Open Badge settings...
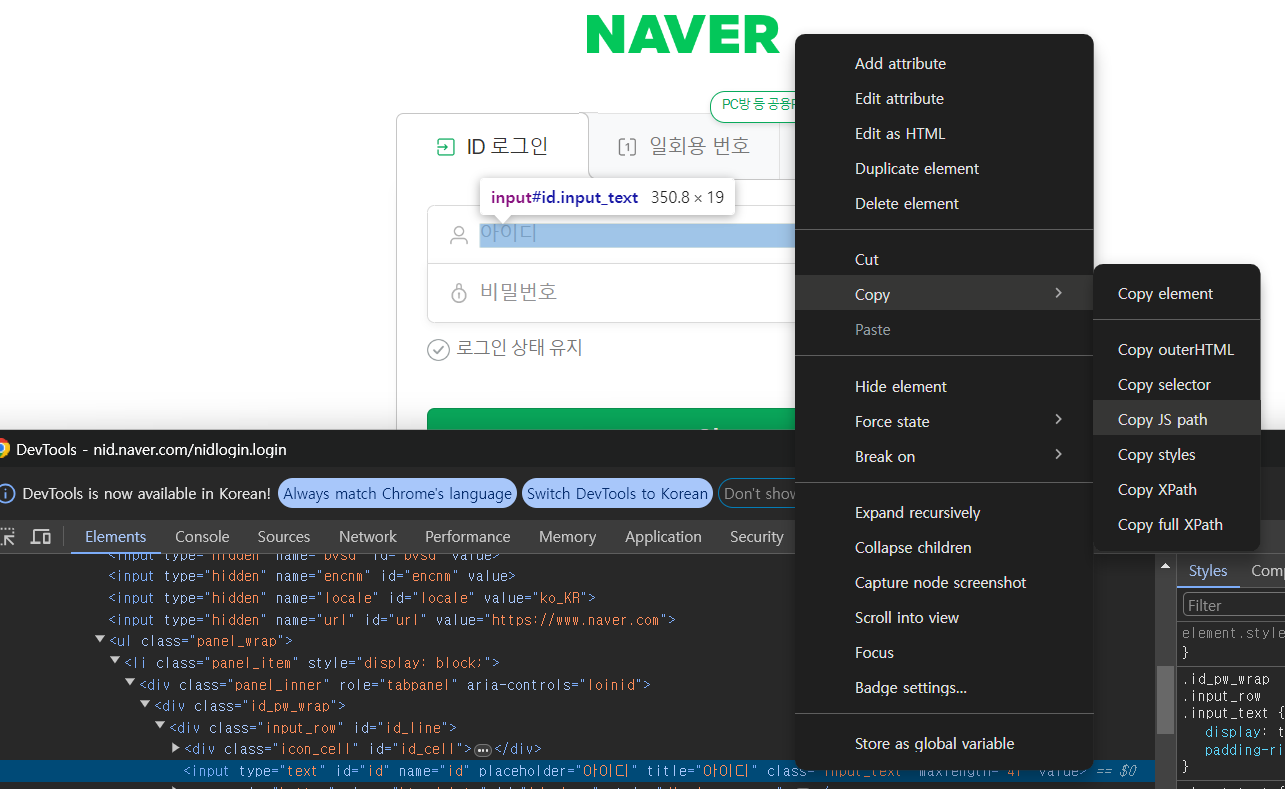1285x789 pixels. (944, 687)
